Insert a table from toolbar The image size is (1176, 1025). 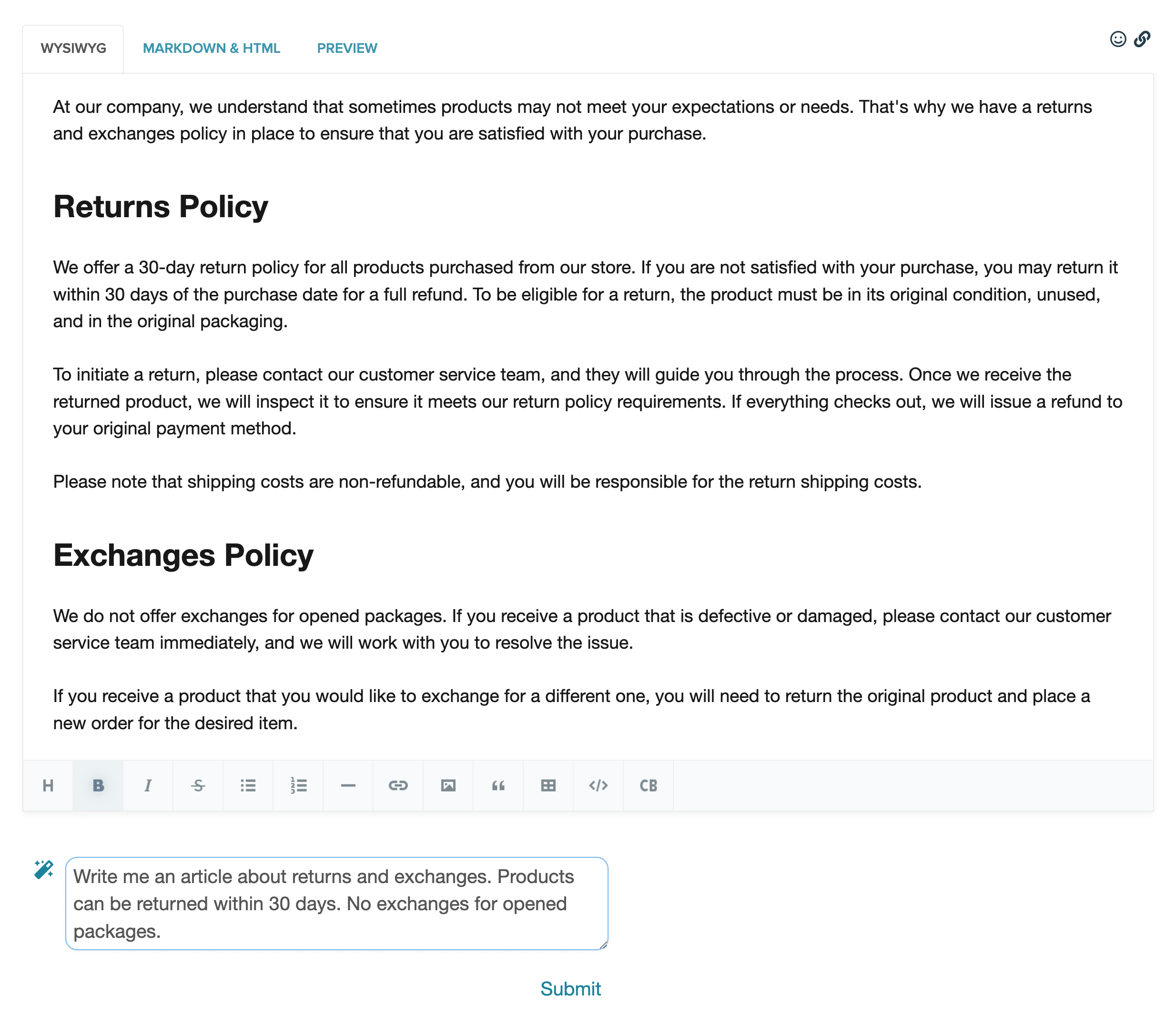pos(548,785)
